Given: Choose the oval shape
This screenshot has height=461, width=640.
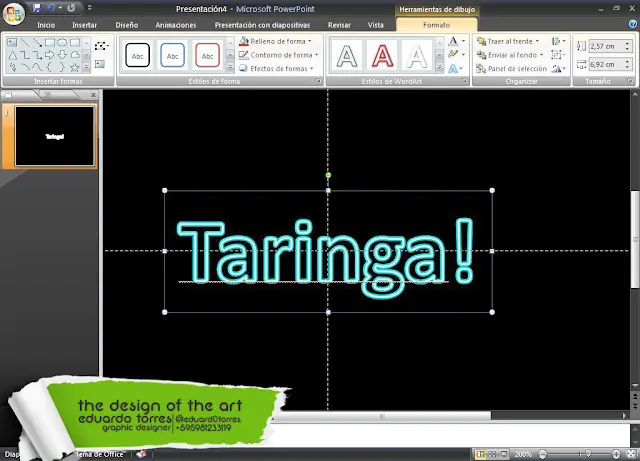Looking at the screenshot, I should click(62, 42).
